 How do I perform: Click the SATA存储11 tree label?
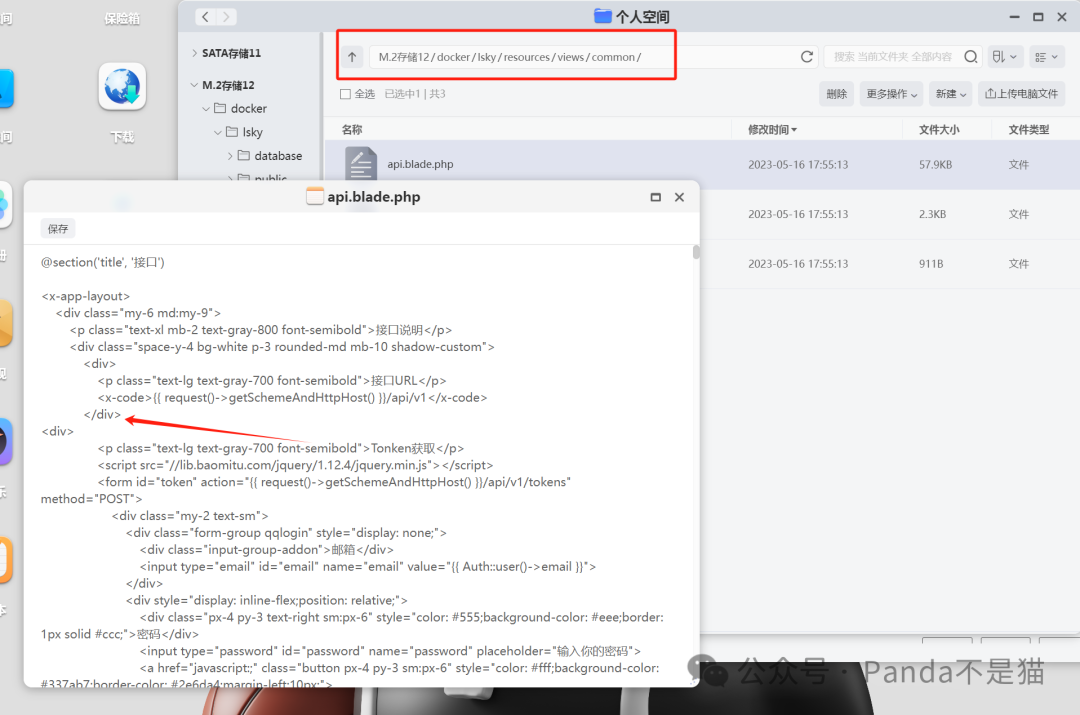point(231,53)
